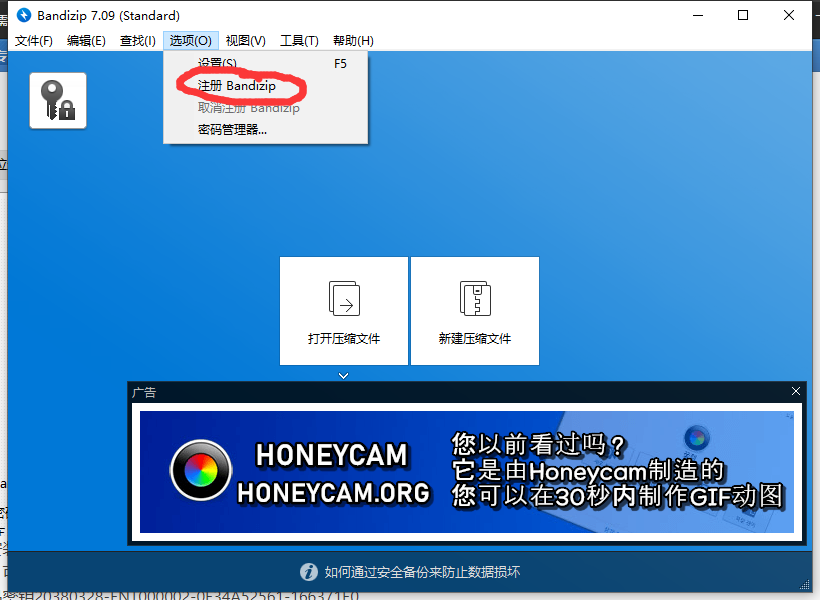Image resolution: width=820 pixels, height=600 pixels.
Task: Maximize the Bandizip window
Action: (743, 15)
